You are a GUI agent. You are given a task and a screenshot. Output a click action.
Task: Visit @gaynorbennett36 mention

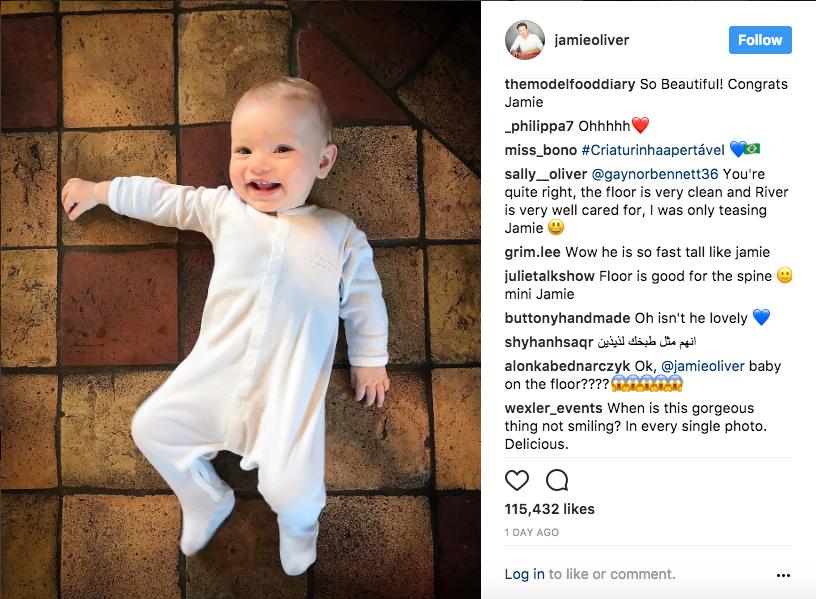pos(655,174)
